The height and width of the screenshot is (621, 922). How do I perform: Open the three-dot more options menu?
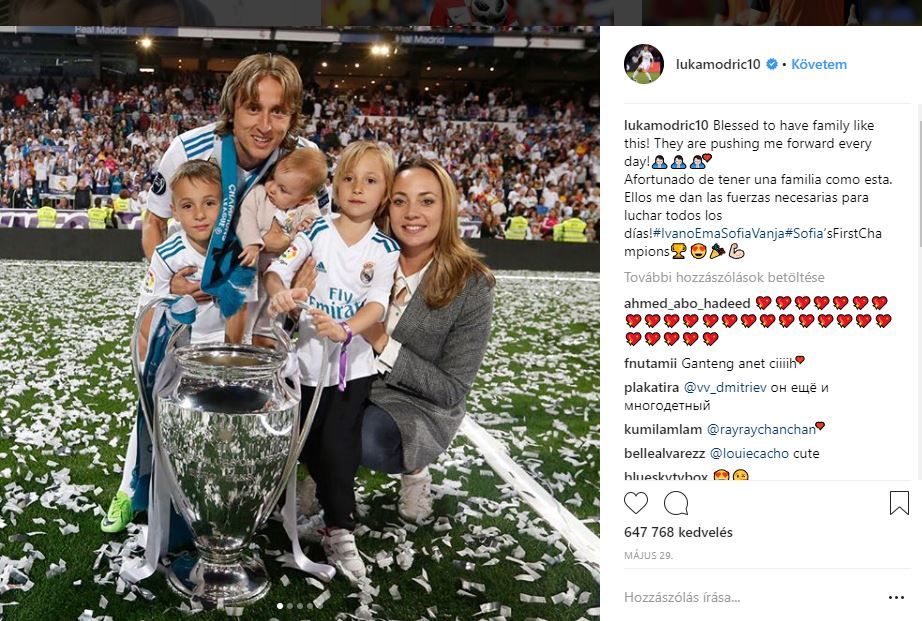[x=896, y=597]
